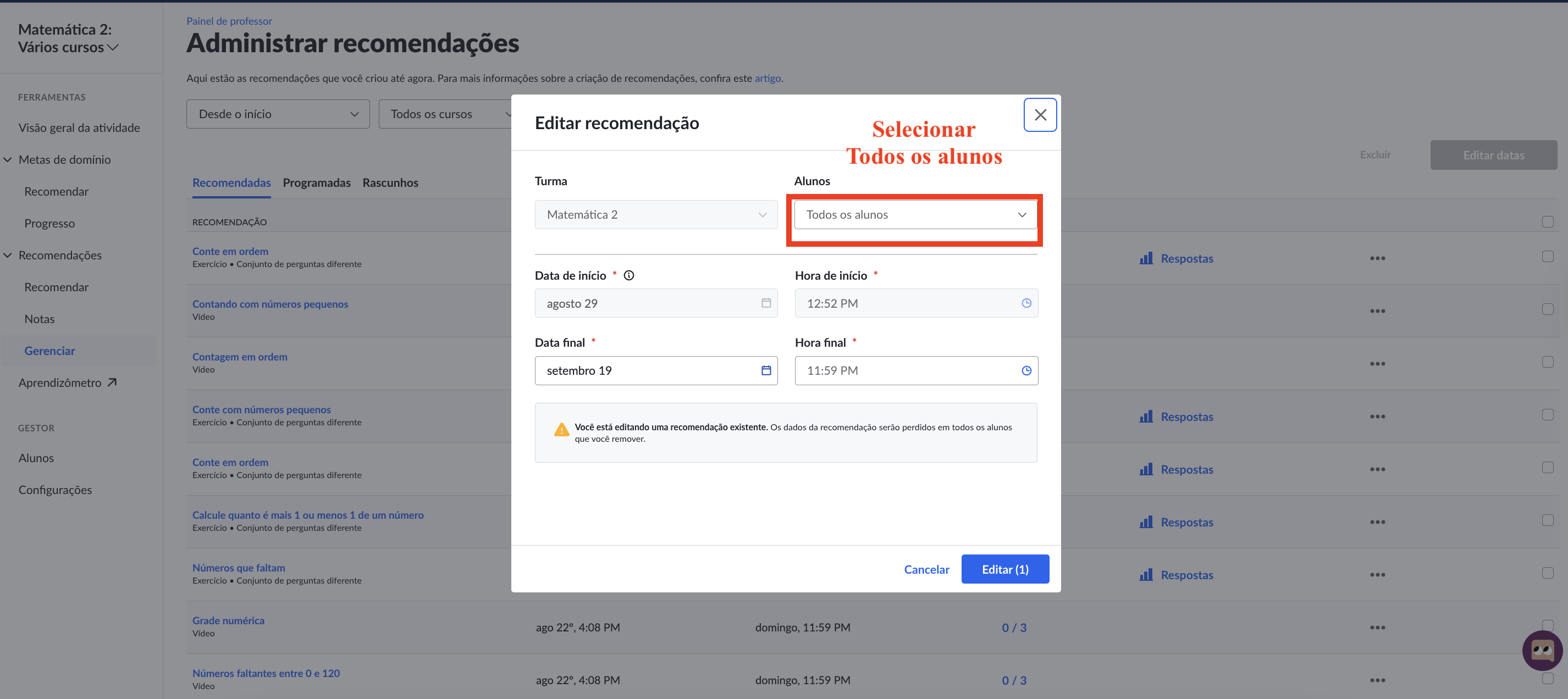This screenshot has width=1568, height=699.
Task: Click the Editar (1) button
Action: (x=1005, y=569)
